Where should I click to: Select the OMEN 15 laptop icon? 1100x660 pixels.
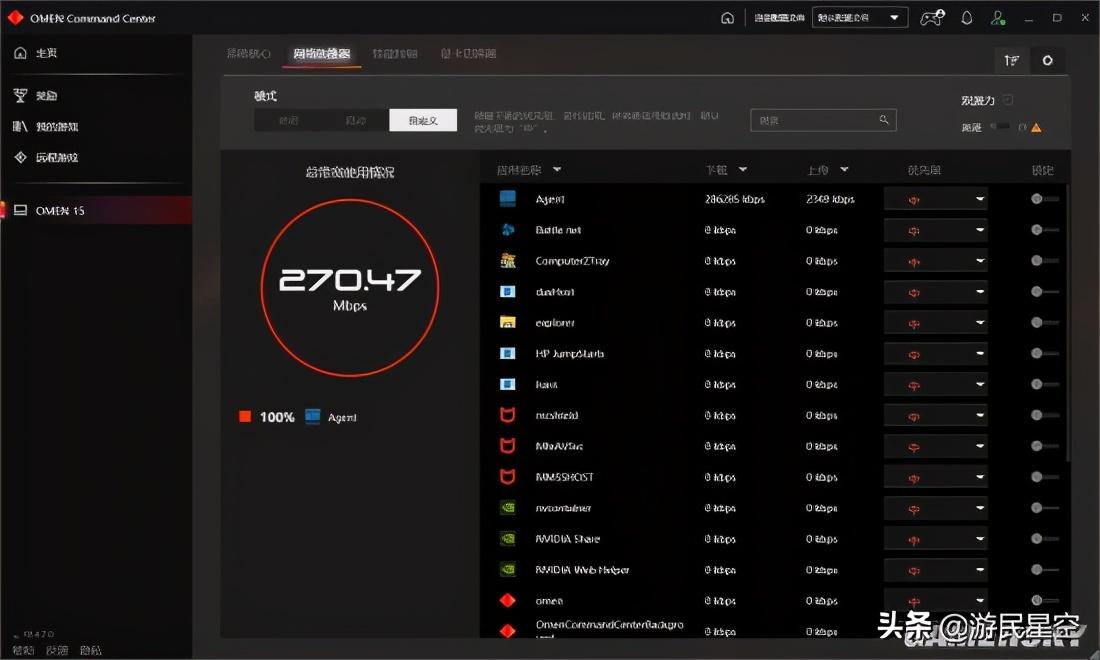[x=20, y=210]
